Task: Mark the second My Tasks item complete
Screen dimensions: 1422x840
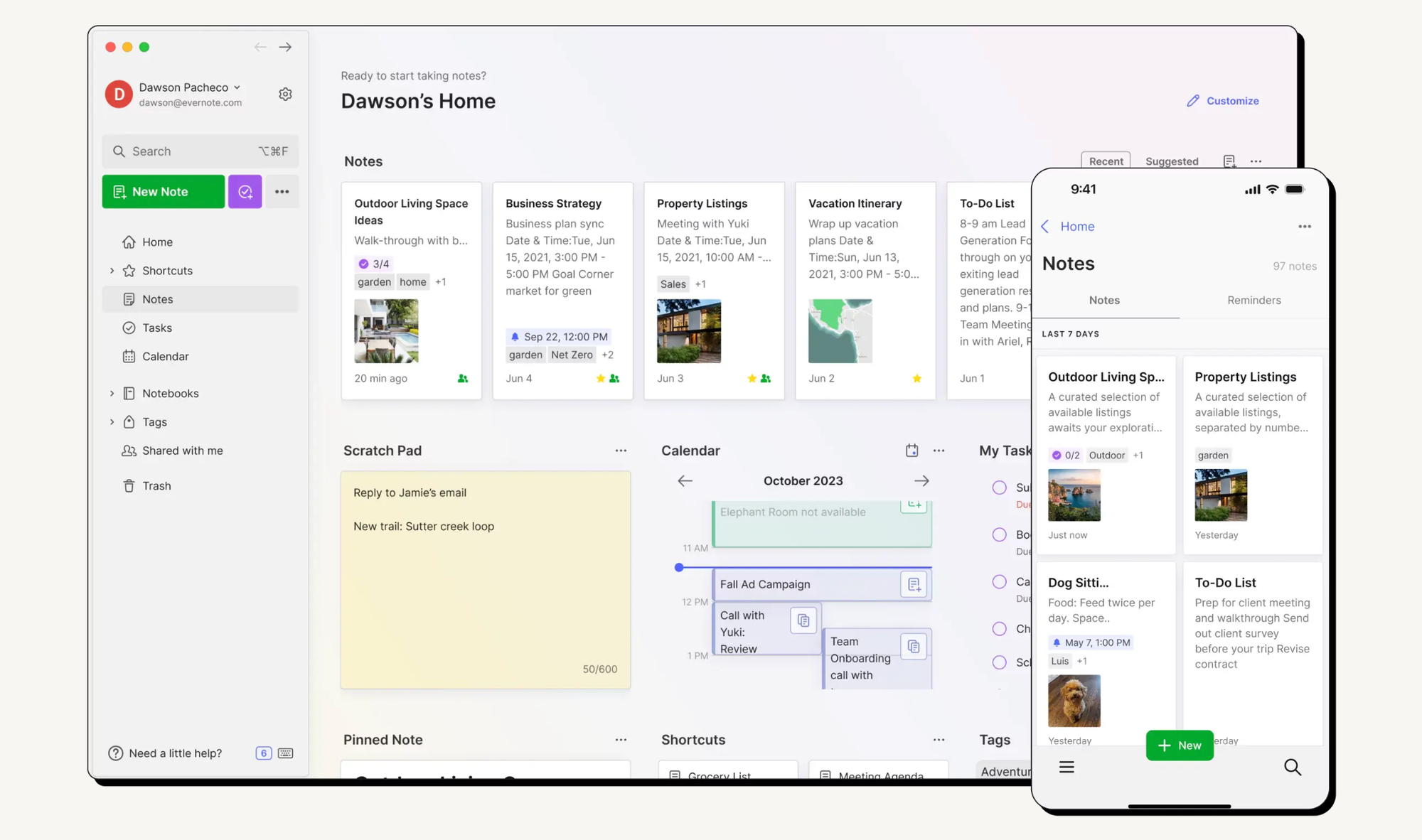Action: point(999,534)
